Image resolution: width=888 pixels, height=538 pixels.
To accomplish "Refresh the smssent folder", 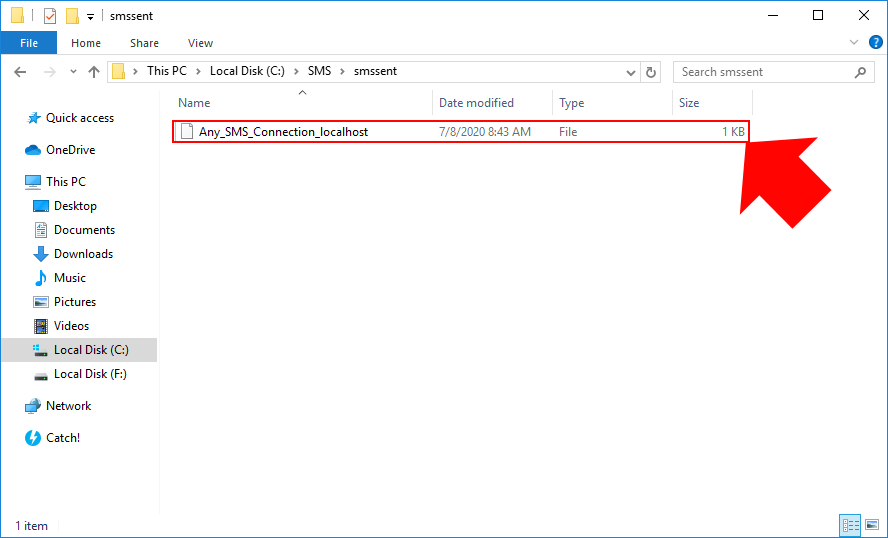I will (x=651, y=72).
